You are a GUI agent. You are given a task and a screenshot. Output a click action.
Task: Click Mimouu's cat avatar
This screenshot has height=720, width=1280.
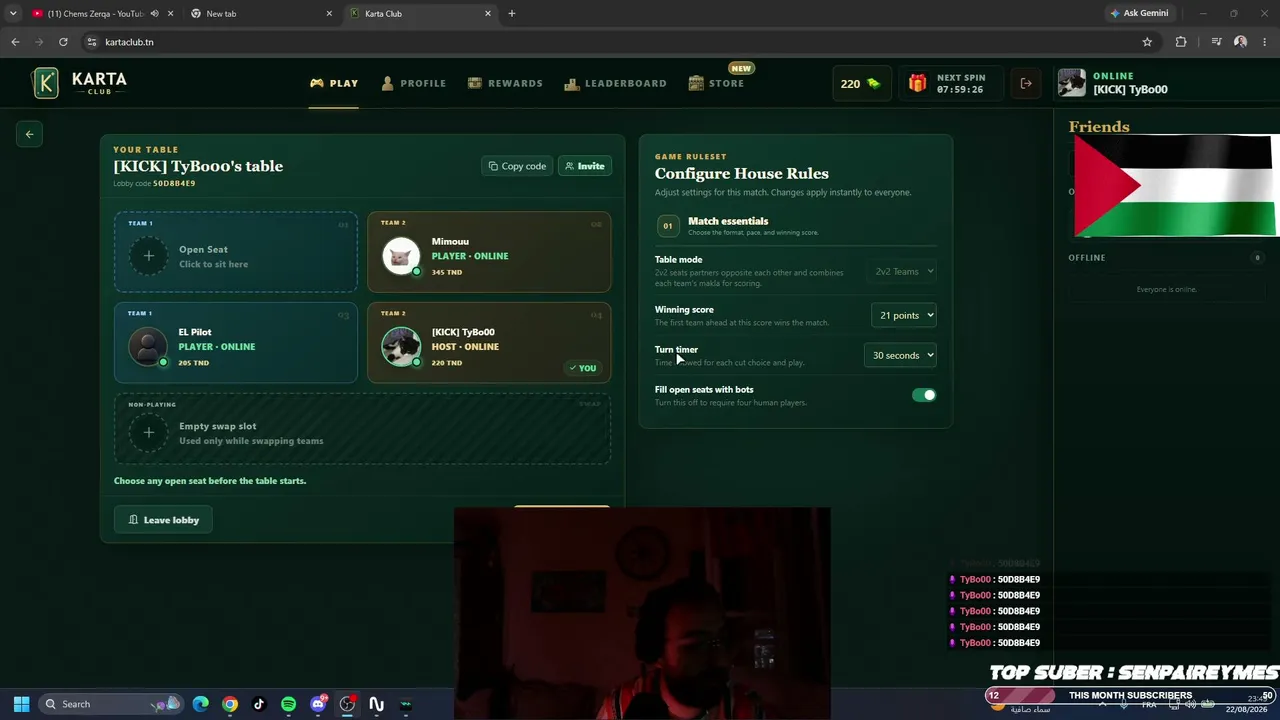point(401,256)
